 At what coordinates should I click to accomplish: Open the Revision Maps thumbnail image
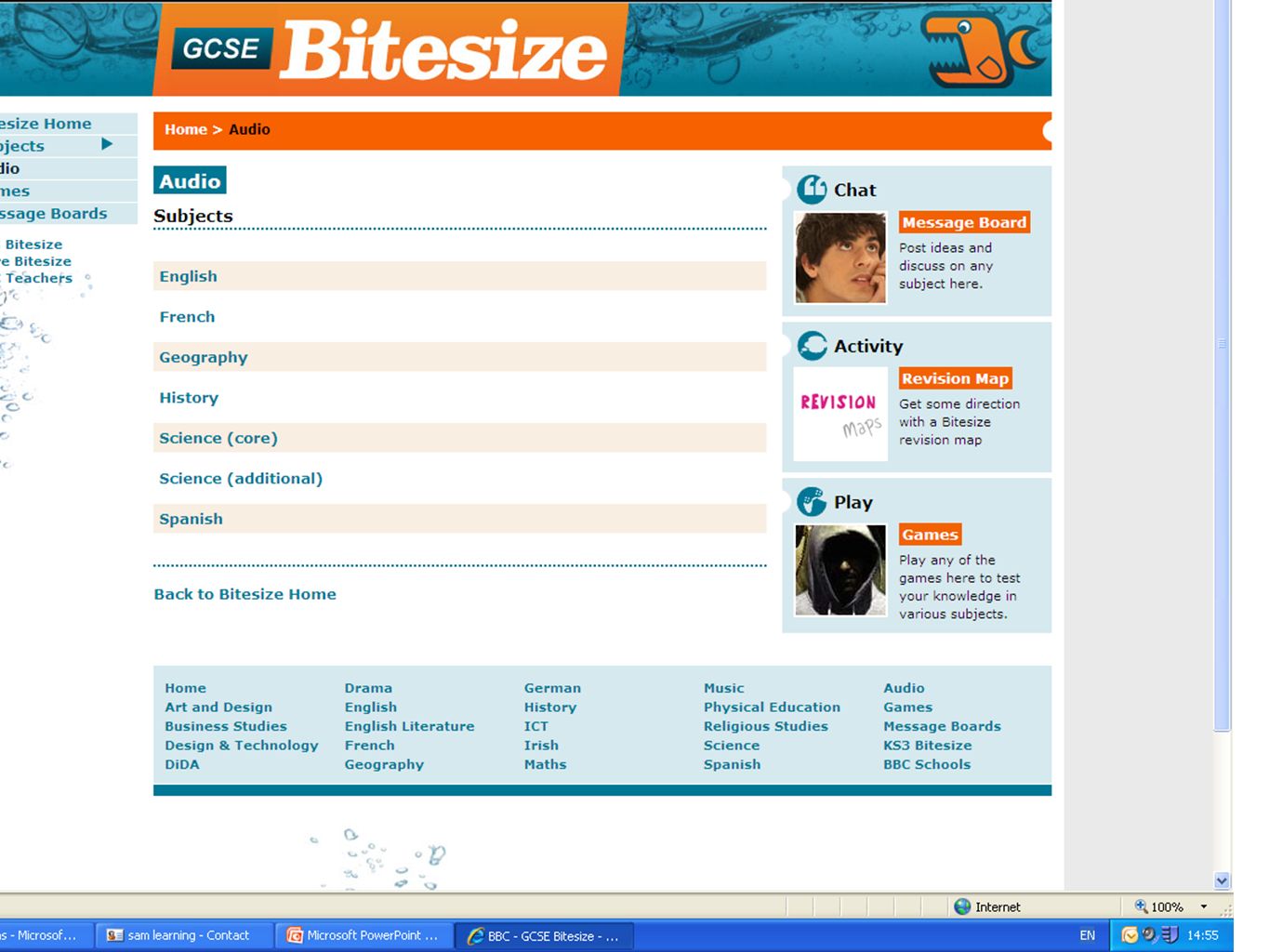pyautogui.click(x=840, y=414)
